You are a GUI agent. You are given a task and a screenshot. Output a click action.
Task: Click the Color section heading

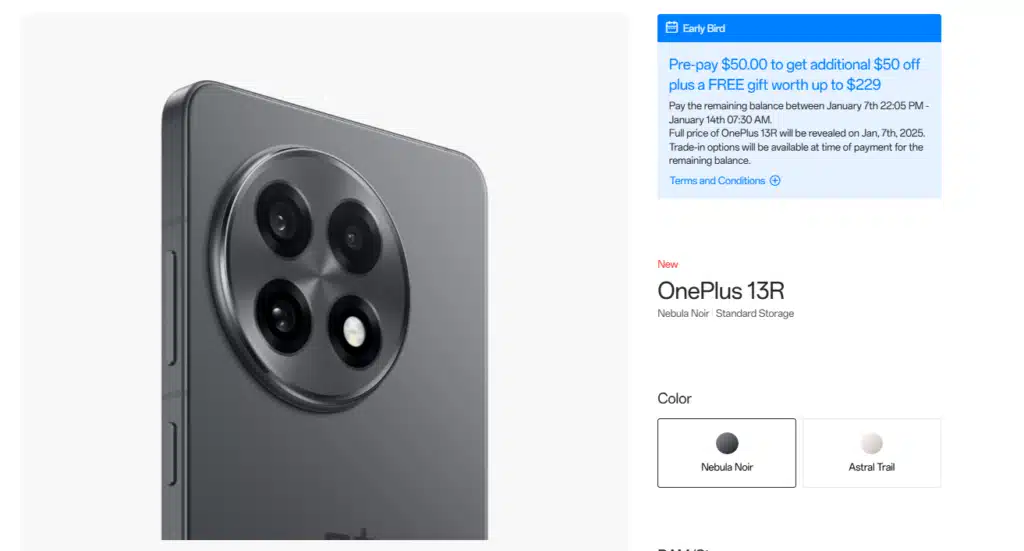click(x=674, y=398)
